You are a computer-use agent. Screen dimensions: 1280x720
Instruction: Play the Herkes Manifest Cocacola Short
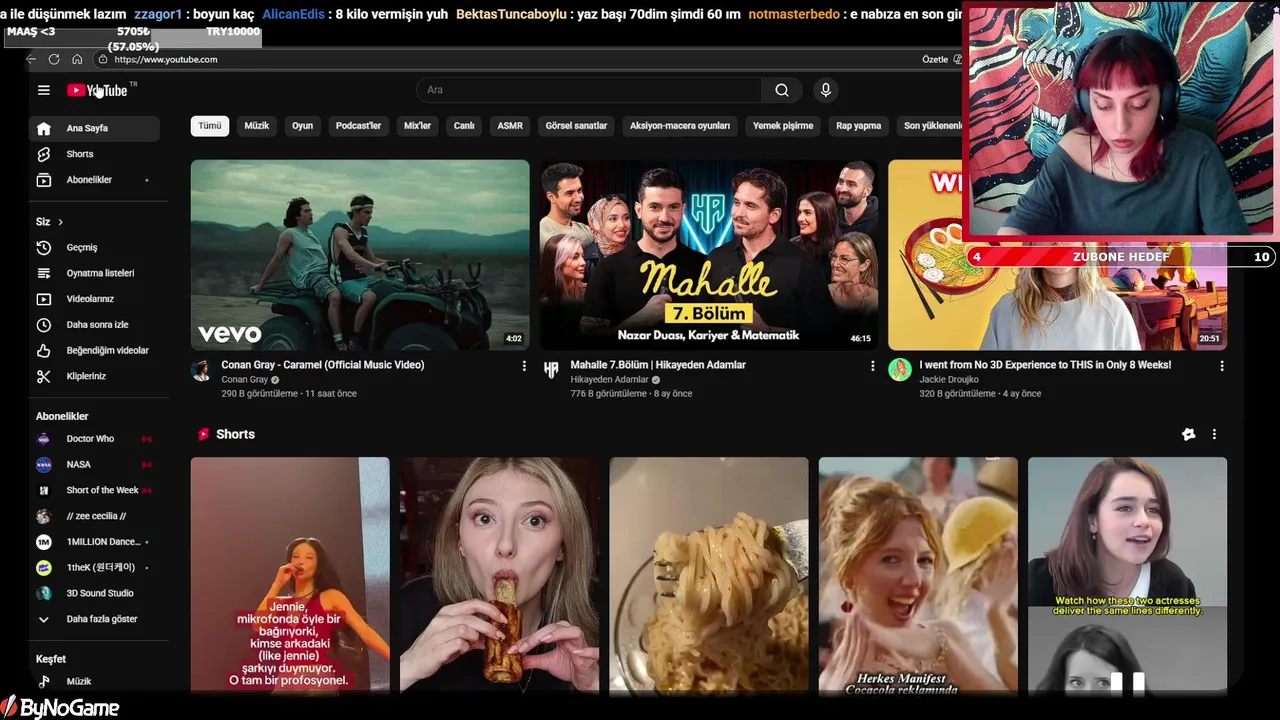918,575
